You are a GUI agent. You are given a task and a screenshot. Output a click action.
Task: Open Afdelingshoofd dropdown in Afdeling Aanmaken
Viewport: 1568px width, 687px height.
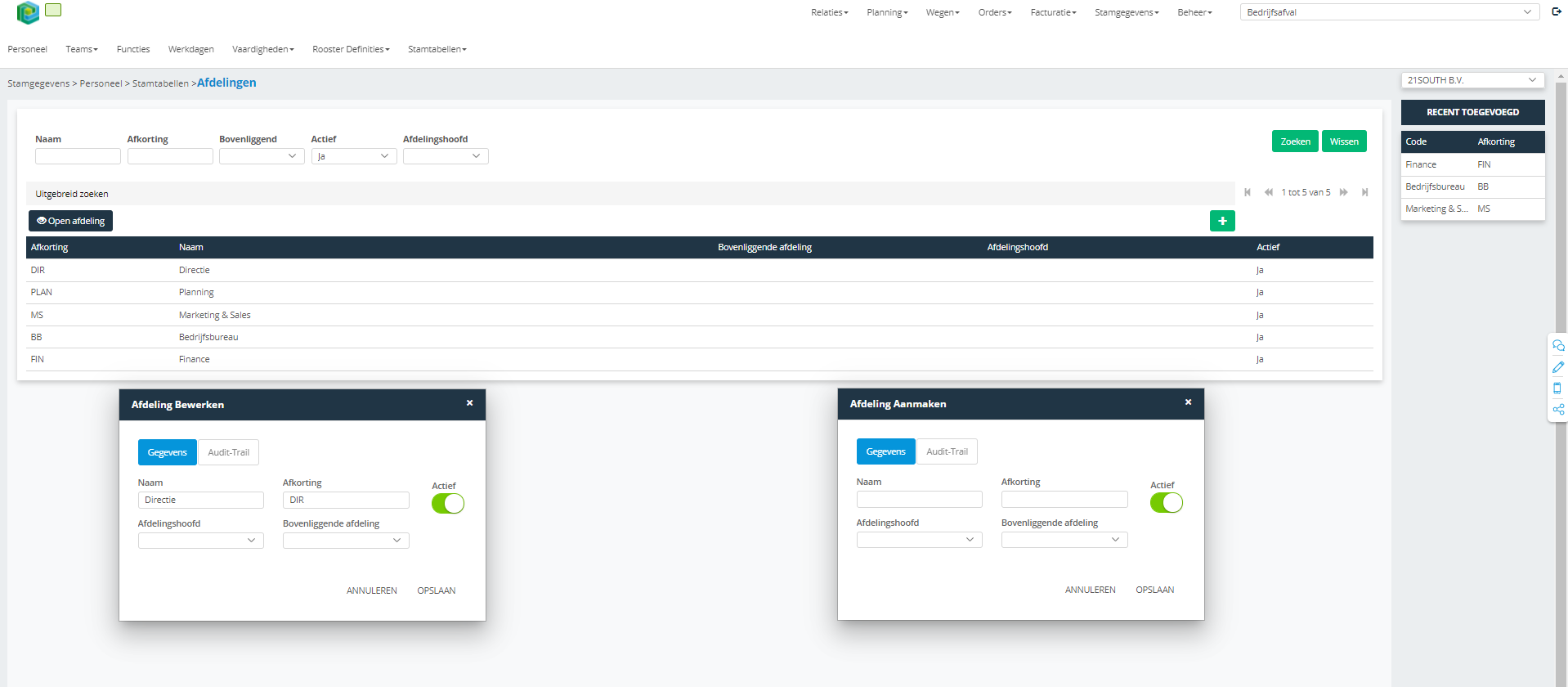point(920,540)
